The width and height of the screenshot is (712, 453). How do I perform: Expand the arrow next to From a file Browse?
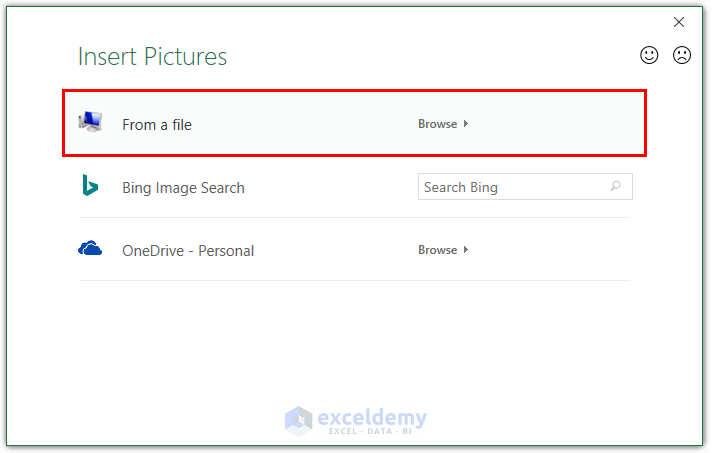pyautogui.click(x=466, y=124)
